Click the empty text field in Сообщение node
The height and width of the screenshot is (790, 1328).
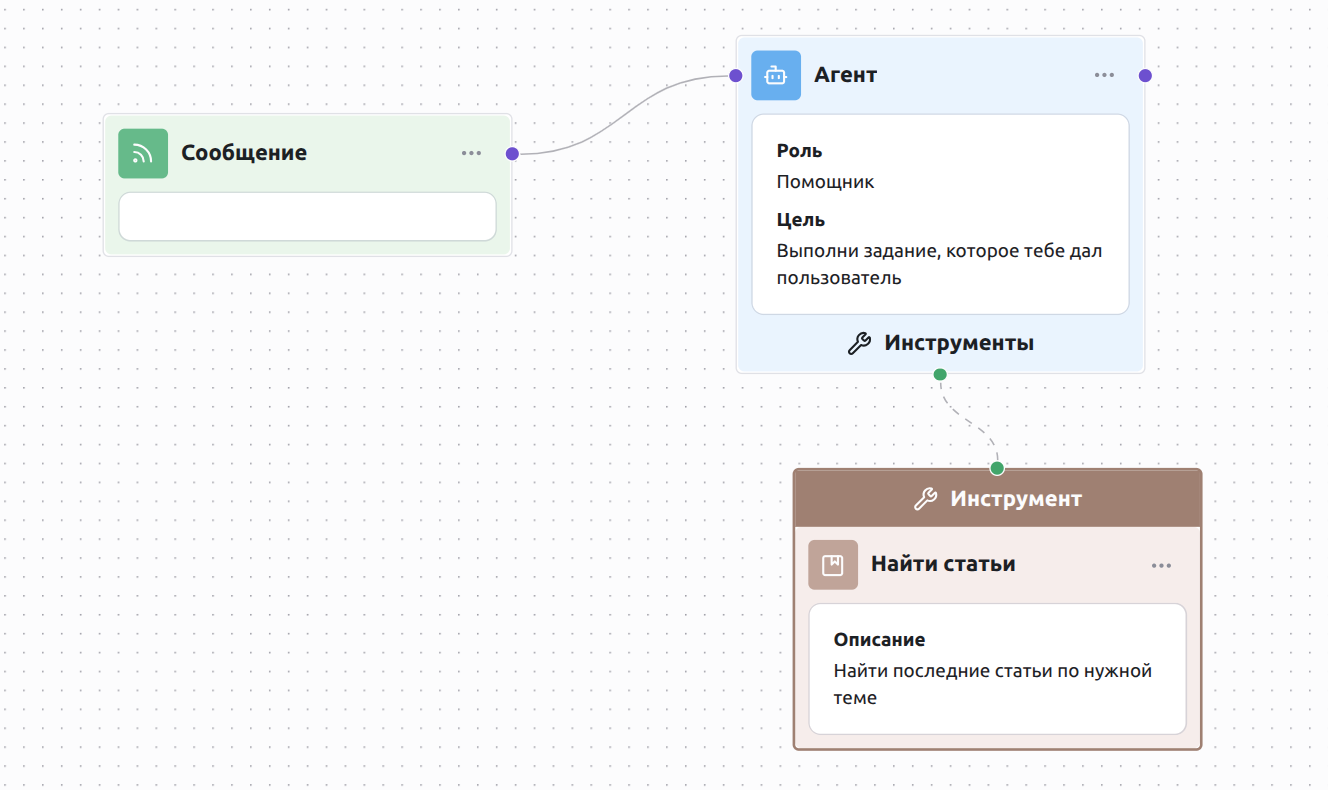pyautogui.click(x=307, y=217)
